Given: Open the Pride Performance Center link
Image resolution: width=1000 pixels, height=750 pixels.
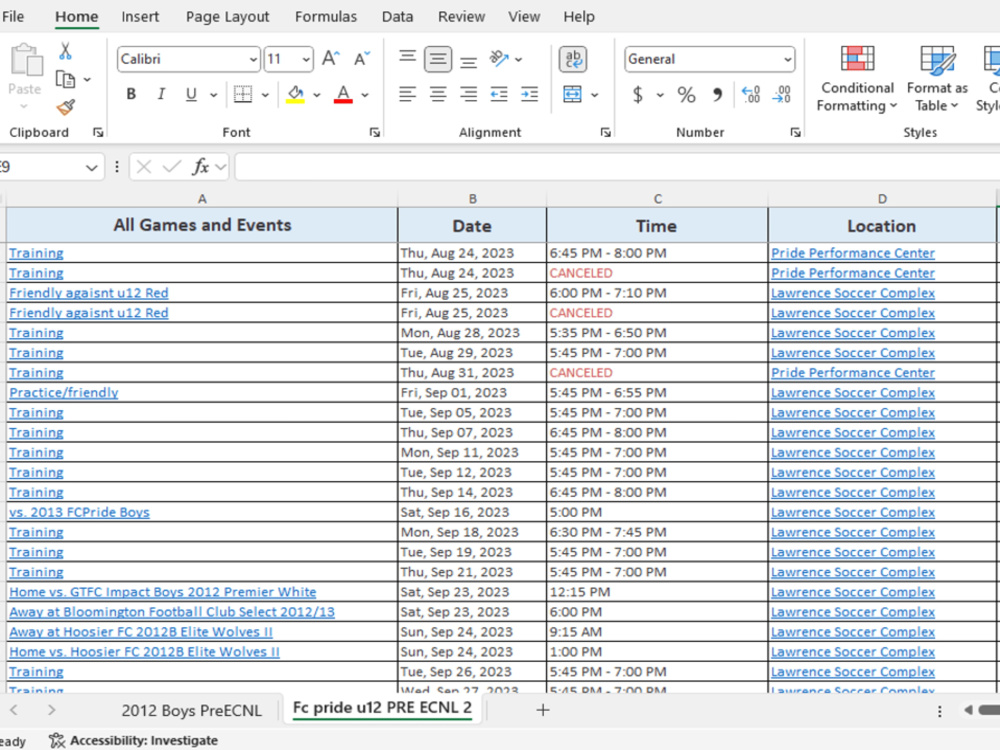Looking at the screenshot, I should [x=852, y=252].
